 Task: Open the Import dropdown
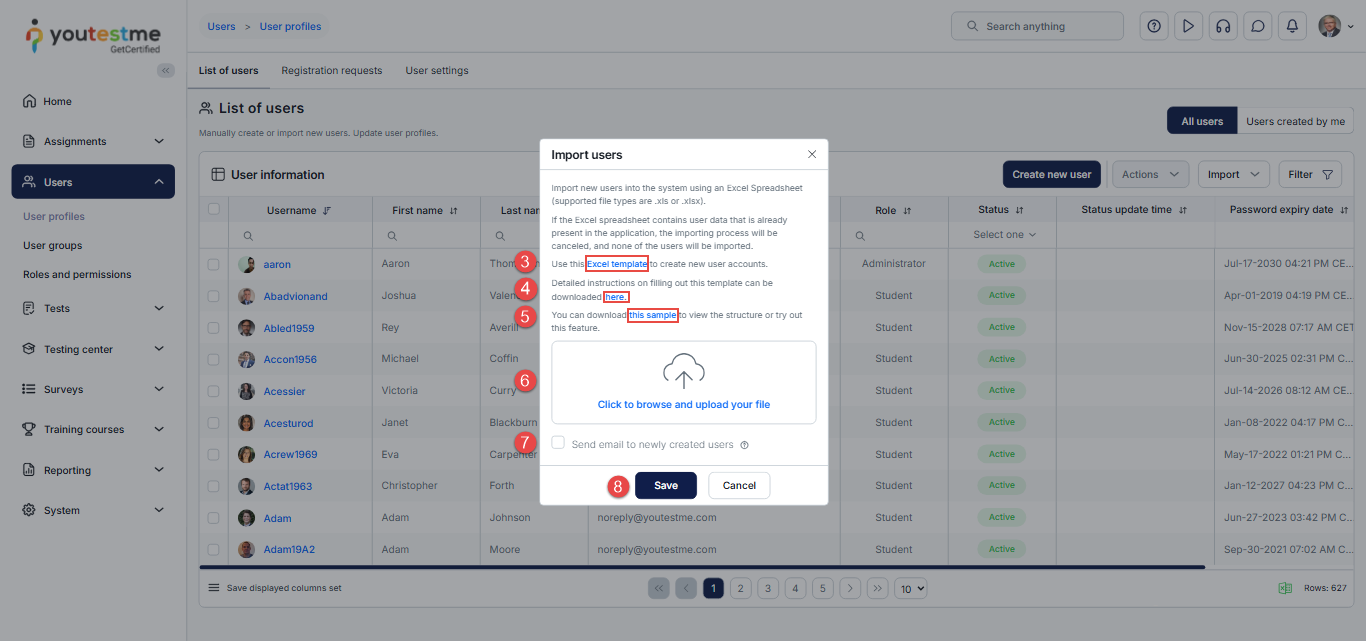1234,174
